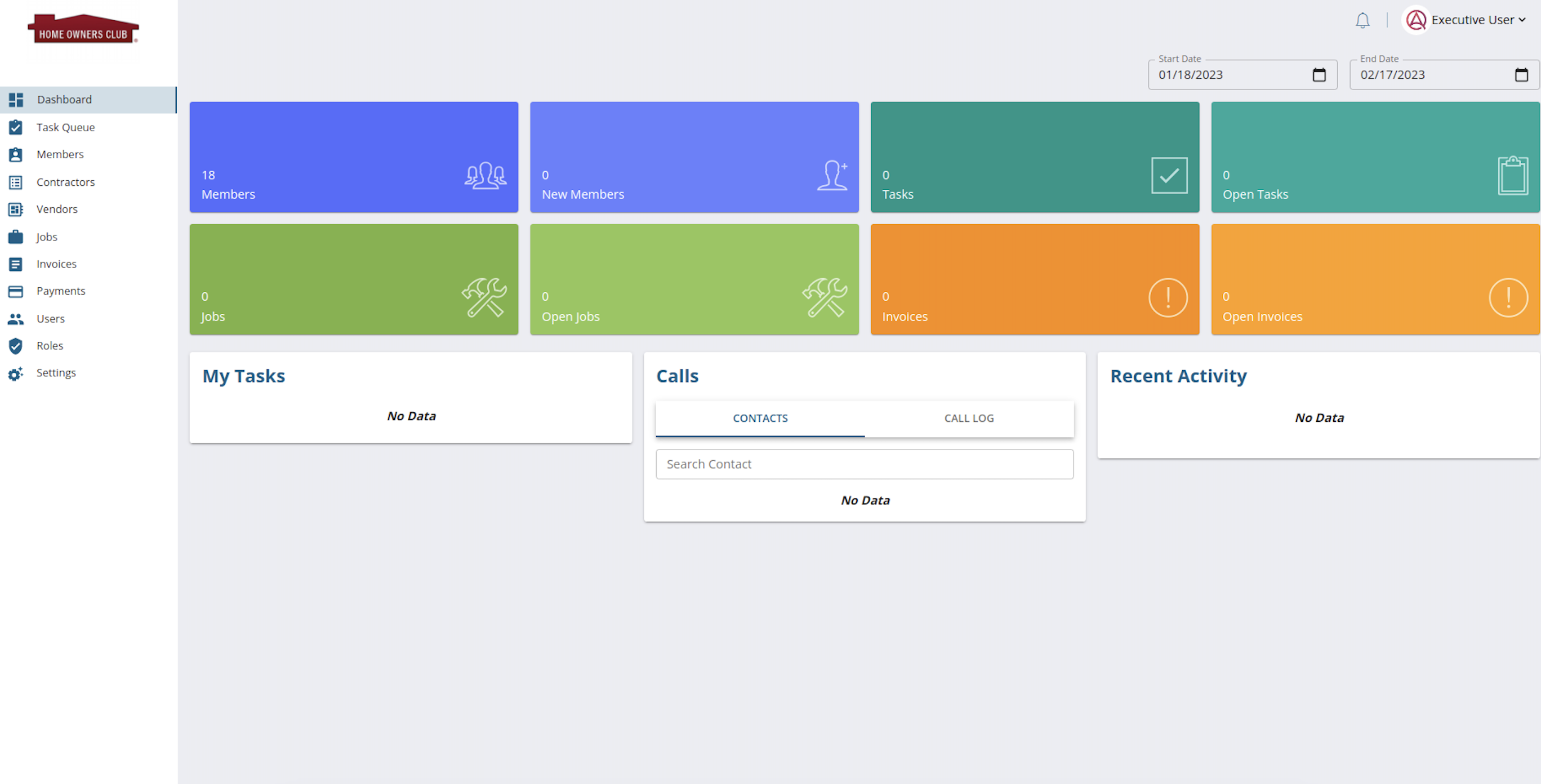Select Users label in sidebar
This screenshot has height=784, width=1541.
tap(51, 319)
